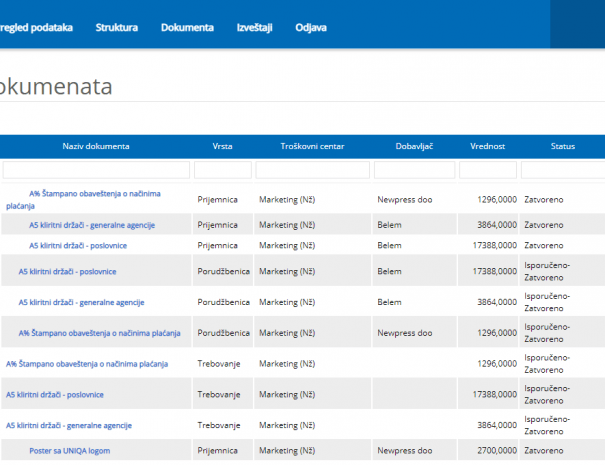Open Trebovanje A5 kliritni držači - poslovnice link
The image size is (605, 465).
(55, 395)
